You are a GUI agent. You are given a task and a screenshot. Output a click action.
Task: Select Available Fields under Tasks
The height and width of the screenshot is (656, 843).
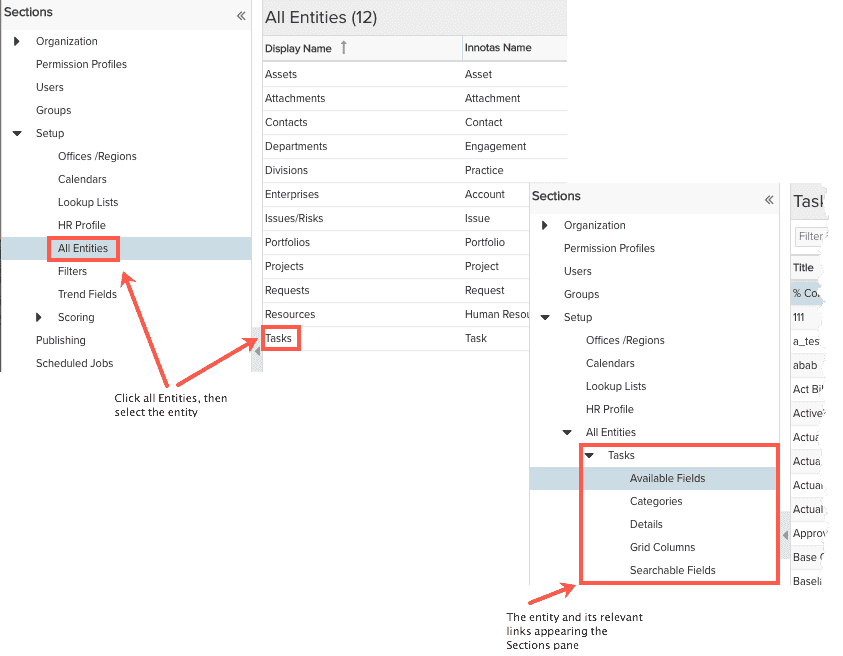pos(667,478)
